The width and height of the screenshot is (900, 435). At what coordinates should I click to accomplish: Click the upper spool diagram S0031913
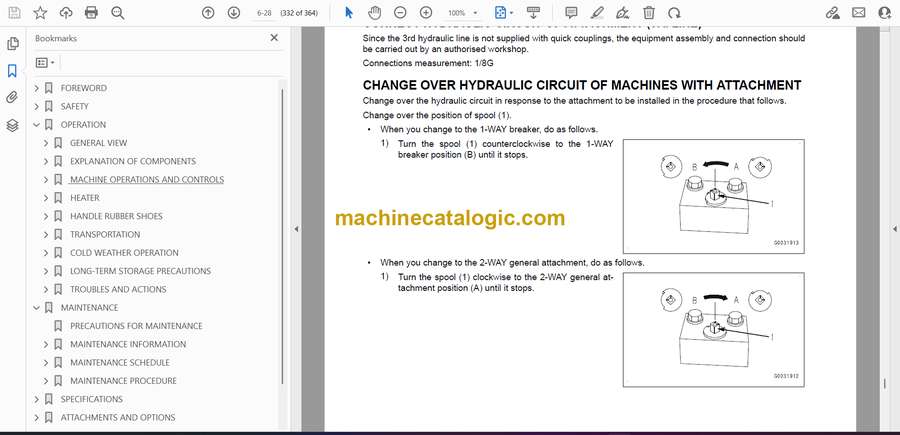[x=713, y=196]
